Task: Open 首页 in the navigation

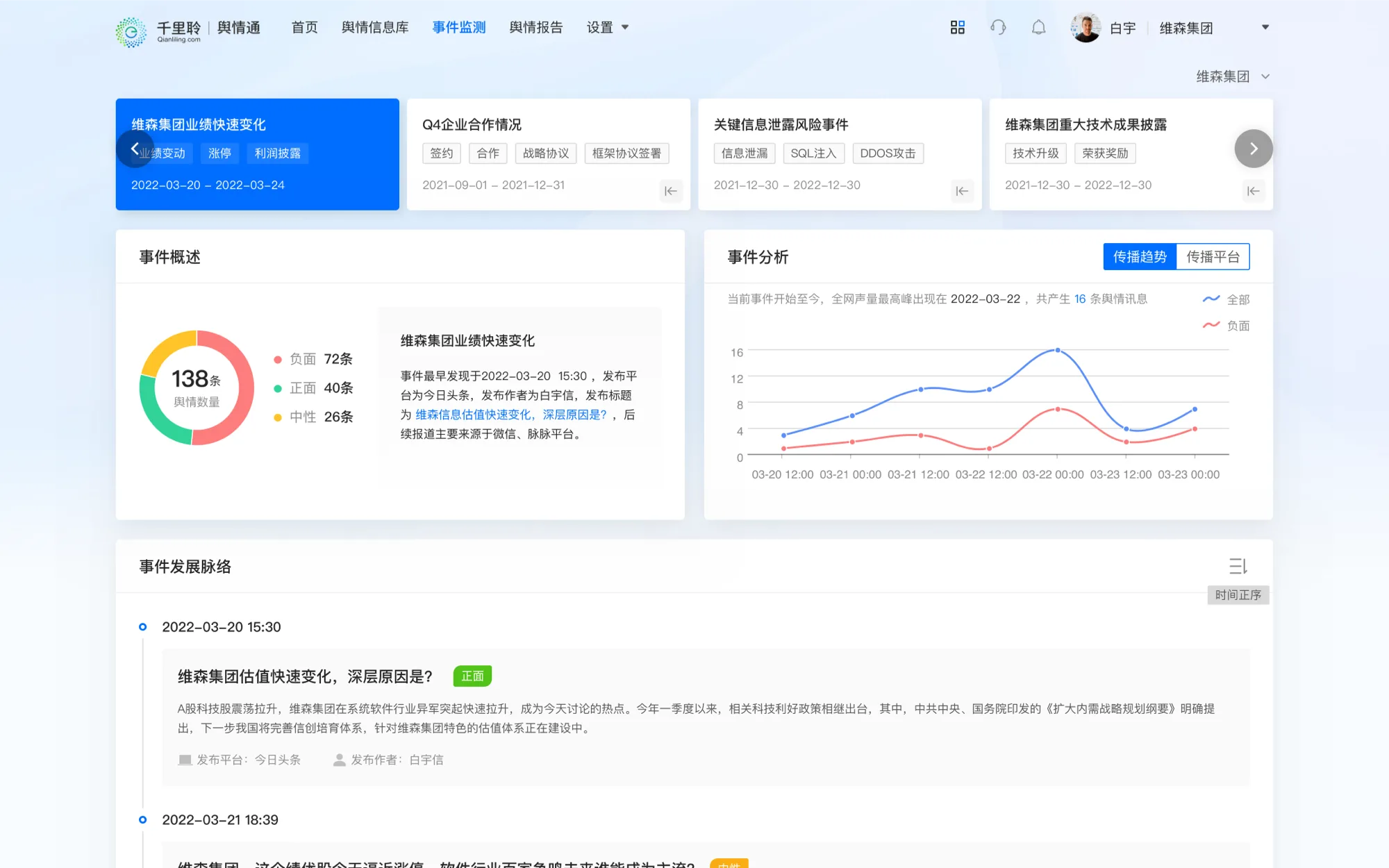Action: [x=304, y=27]
